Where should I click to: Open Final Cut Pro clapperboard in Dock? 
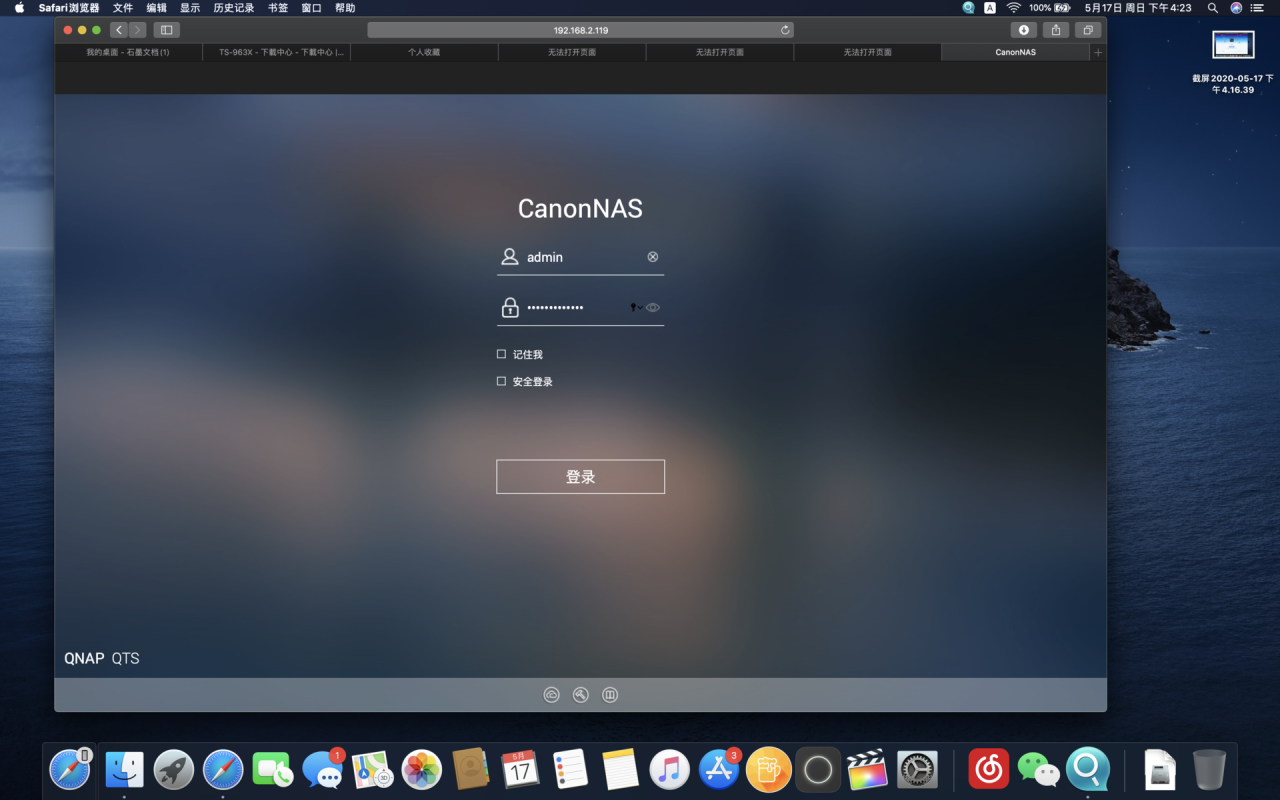(x=867, y=770)
